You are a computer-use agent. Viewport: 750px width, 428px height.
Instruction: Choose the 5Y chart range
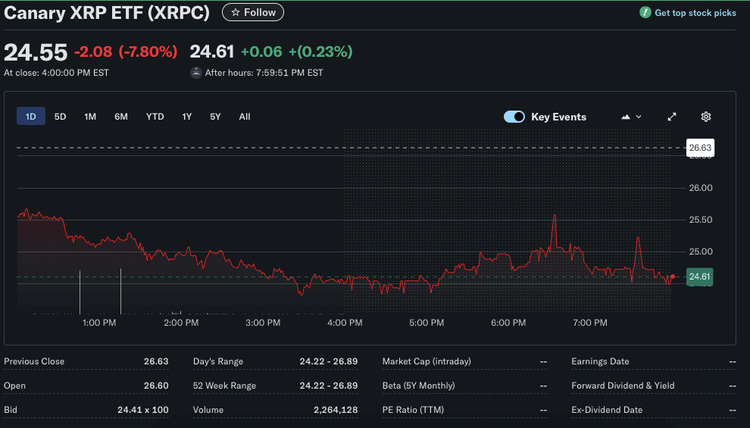click(215, 117)
